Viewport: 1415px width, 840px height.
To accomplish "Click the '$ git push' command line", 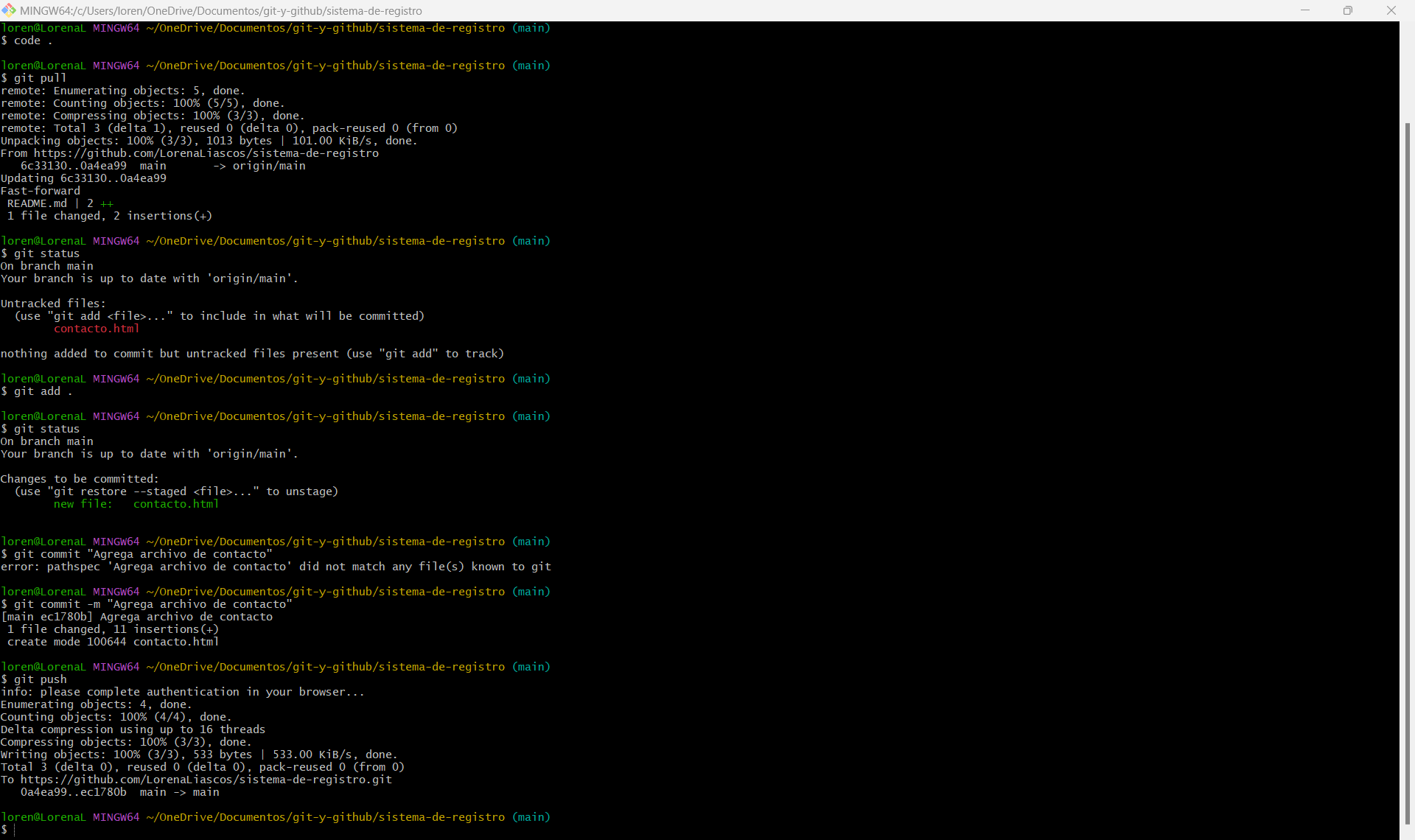I will 34,679.
